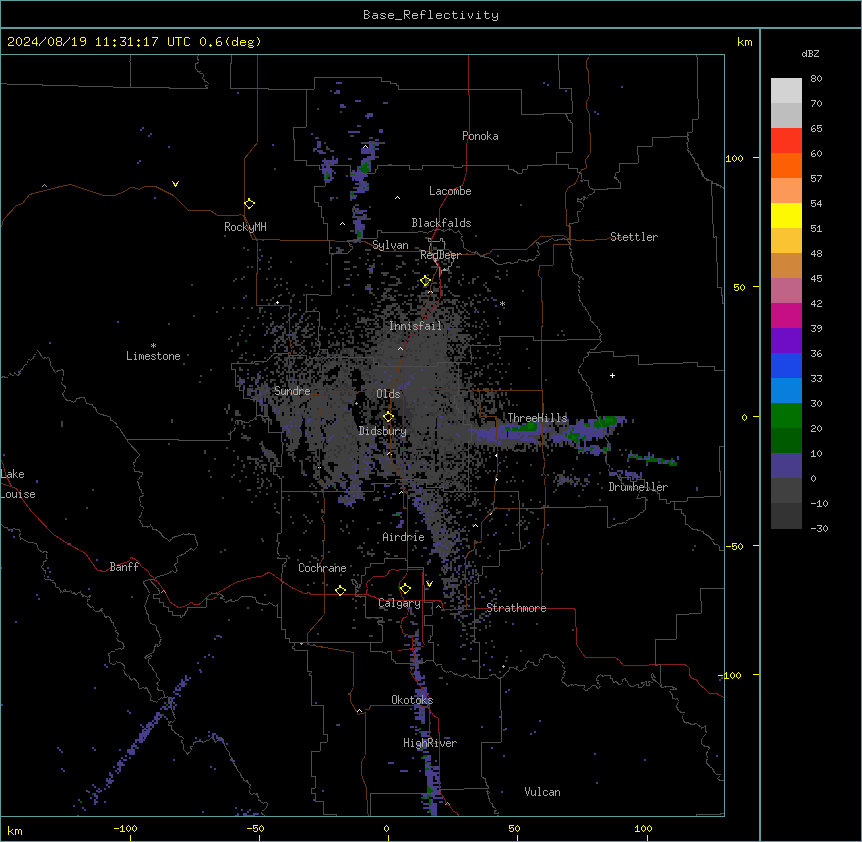
Task: Pick the yellow diamond marker near Olds
Action: tap(388, 417)
